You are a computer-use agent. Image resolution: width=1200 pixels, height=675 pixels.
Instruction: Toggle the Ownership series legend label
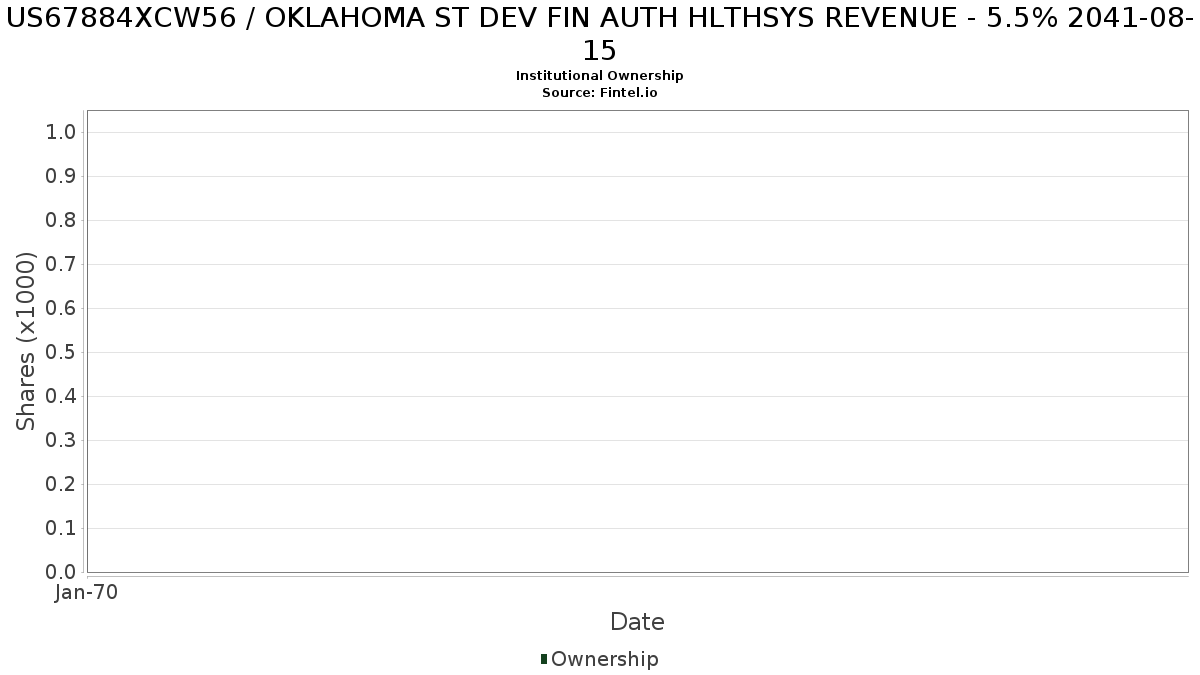[x=604, y=659]
